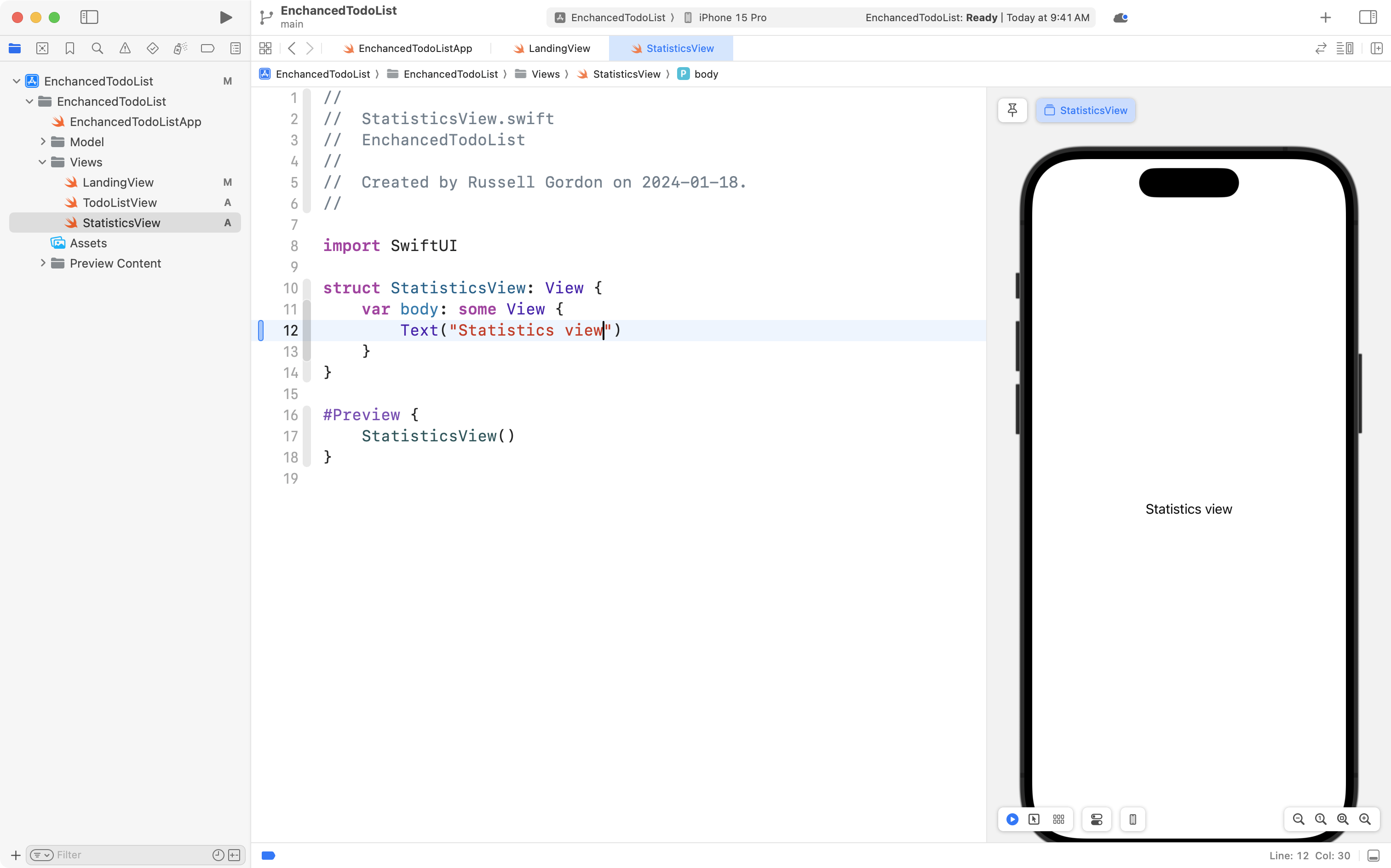Pin the StatisticsView preview
This screenshot has width=1391, height=868.
(x=1012, y=110)
